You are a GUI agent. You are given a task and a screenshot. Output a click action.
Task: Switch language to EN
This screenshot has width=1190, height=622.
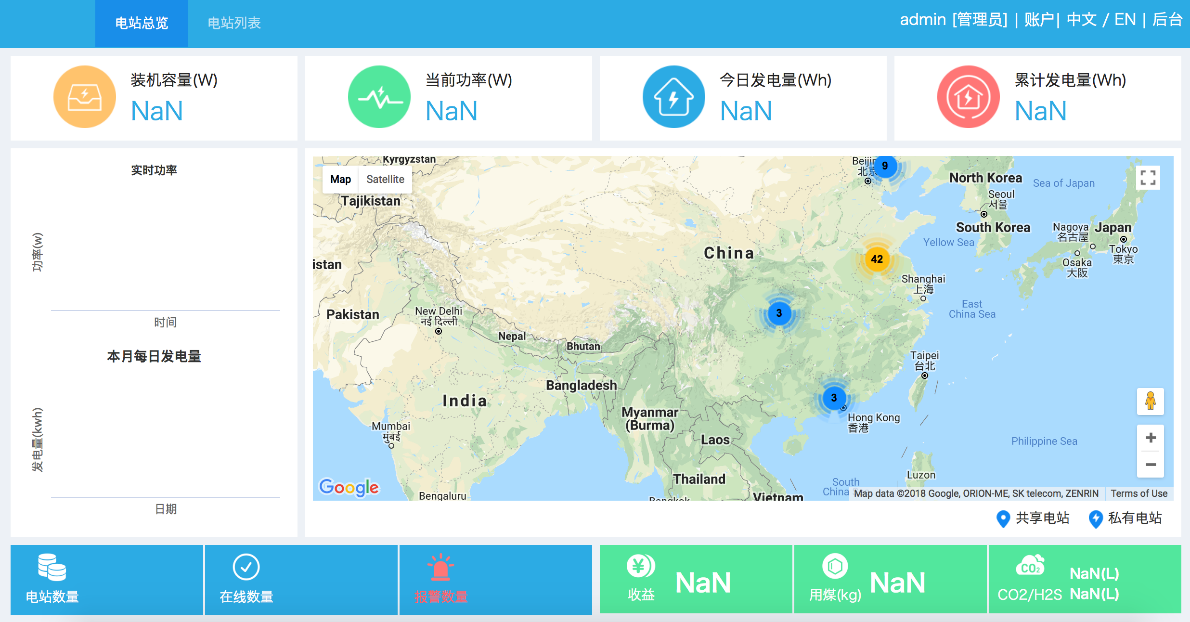pyautogui.click(x=1125, y=19)
